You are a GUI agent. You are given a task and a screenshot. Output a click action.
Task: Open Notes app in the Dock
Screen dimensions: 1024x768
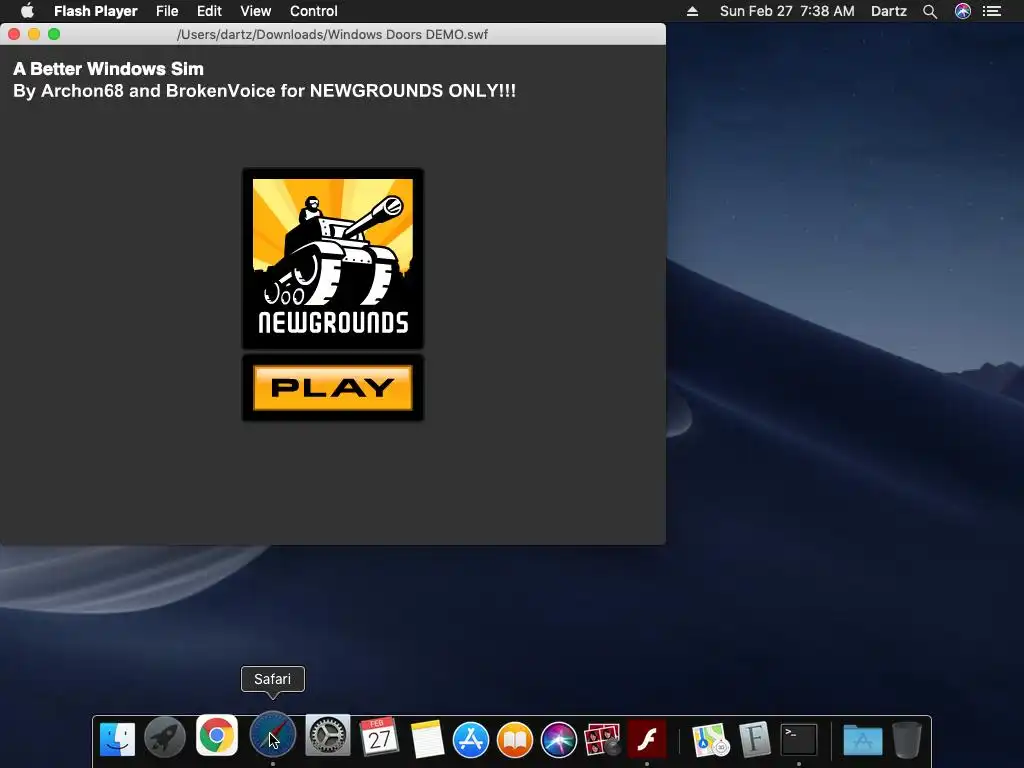427,739
